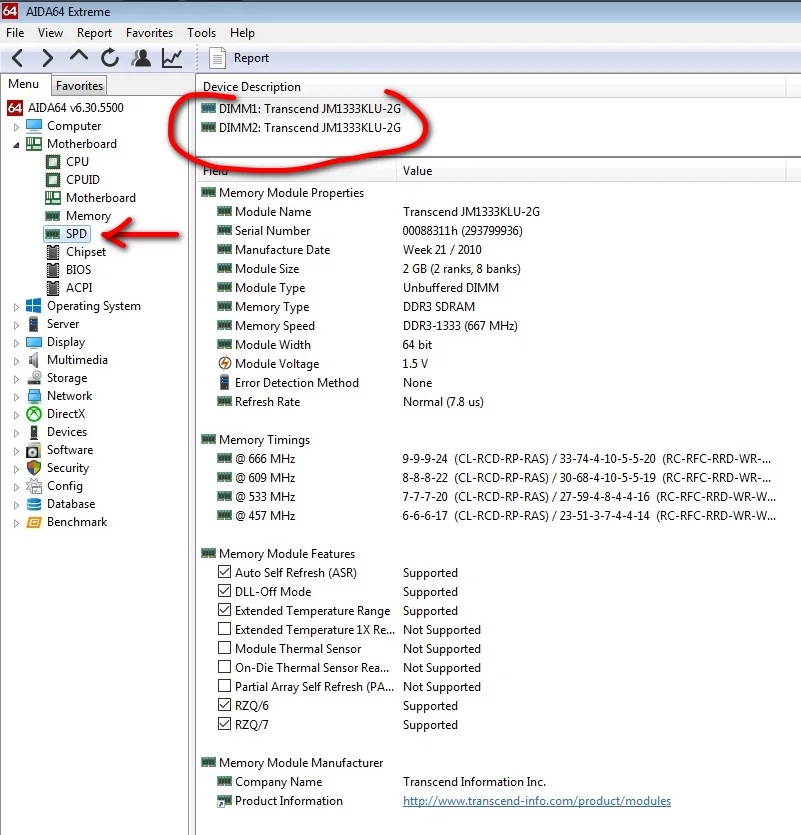Expand the Software node arrow
This screenshot has height=835, width=801.
tap(16, 451)
